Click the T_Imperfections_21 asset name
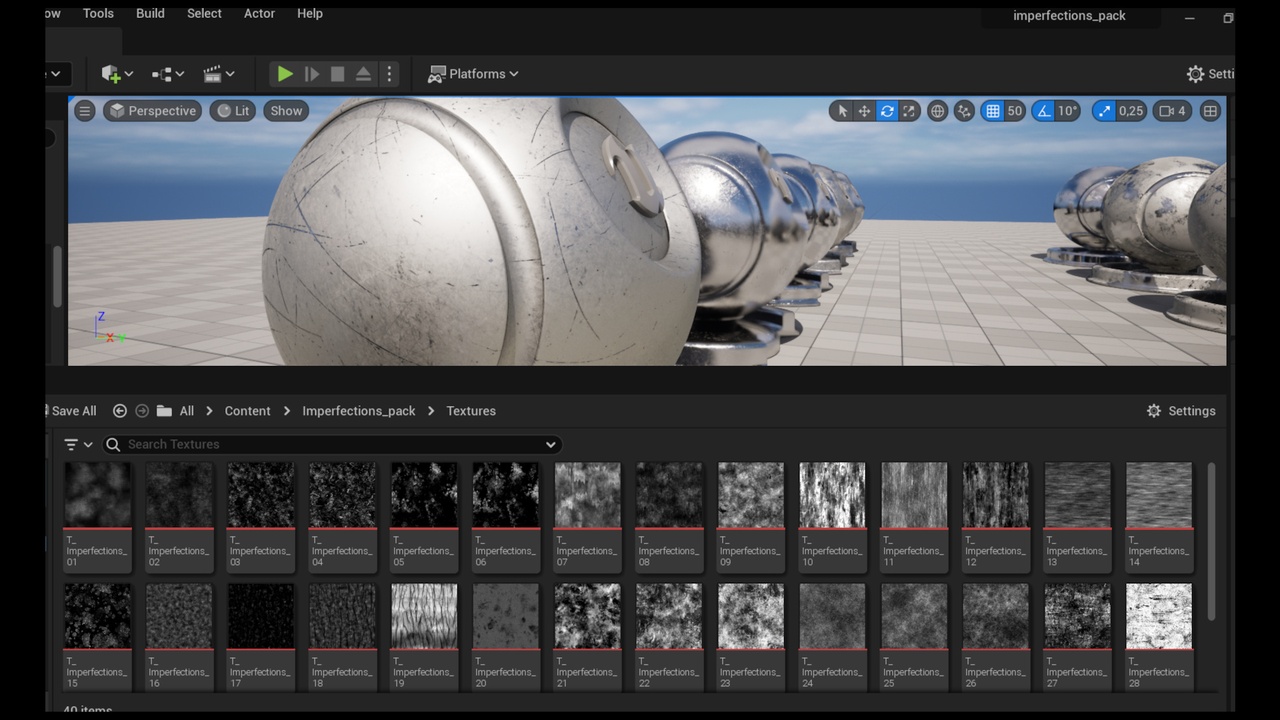 [x=586, y=672]
